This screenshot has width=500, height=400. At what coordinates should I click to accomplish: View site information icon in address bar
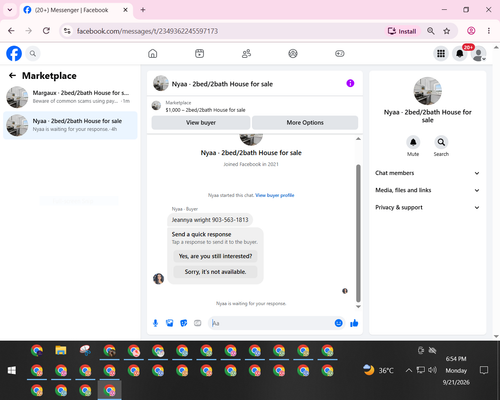coord(67,31)
